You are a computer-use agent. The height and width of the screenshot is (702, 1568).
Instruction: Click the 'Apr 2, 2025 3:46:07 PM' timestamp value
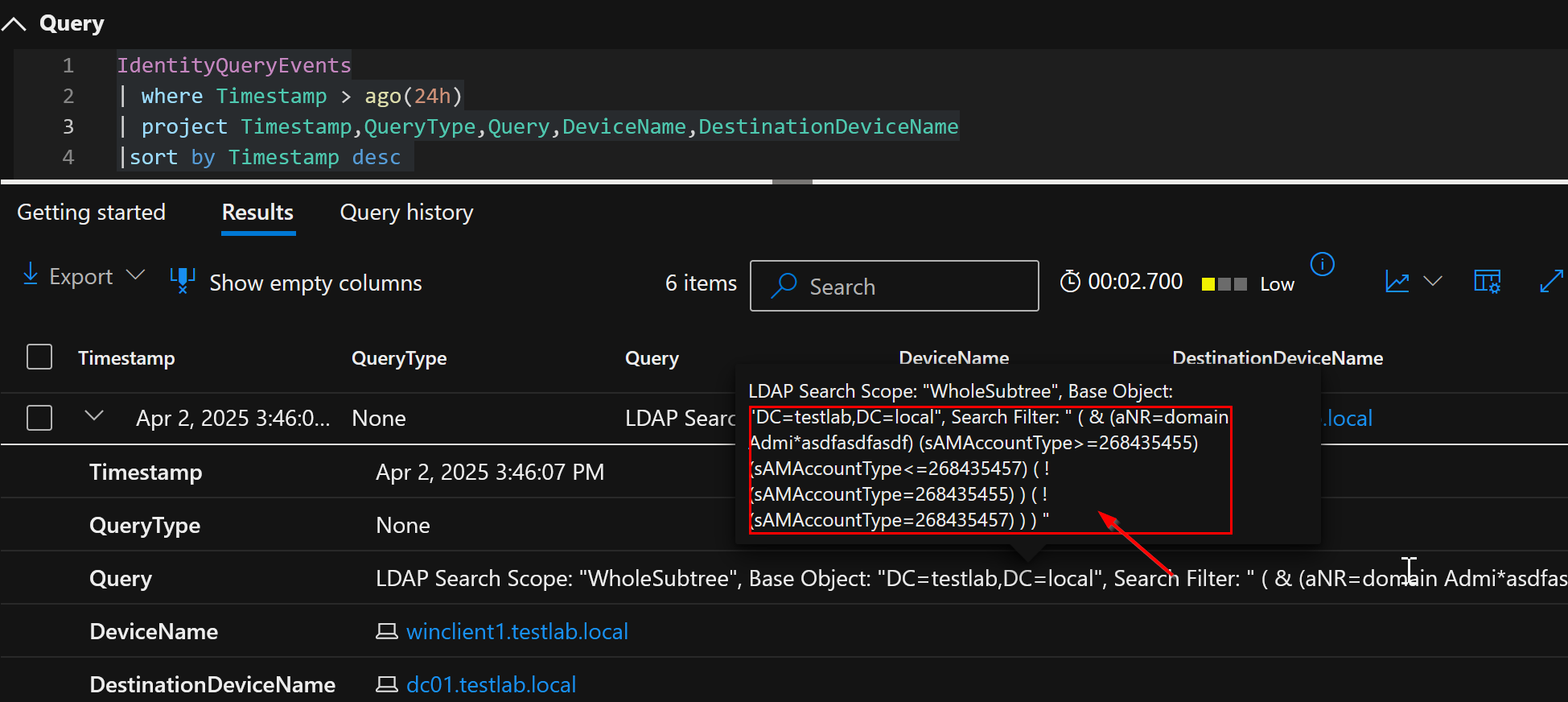[490, 472]
